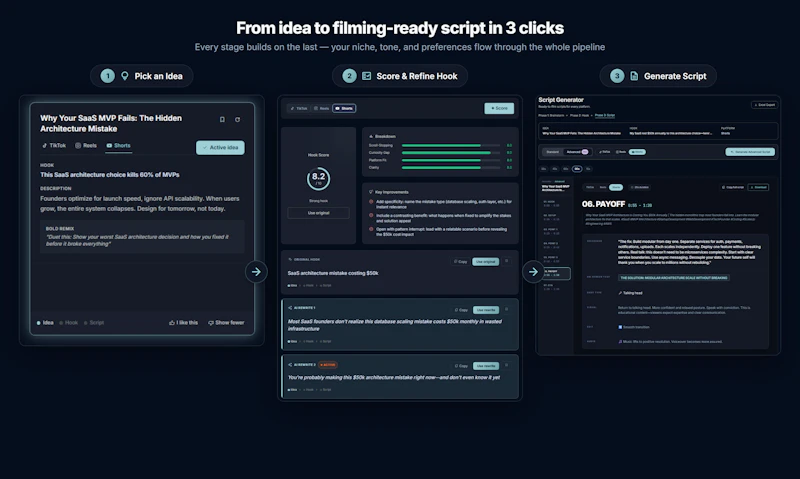
Task: Go to Phase 1 Brainstorm breadcrumb
Action: (x=551, y=115)
